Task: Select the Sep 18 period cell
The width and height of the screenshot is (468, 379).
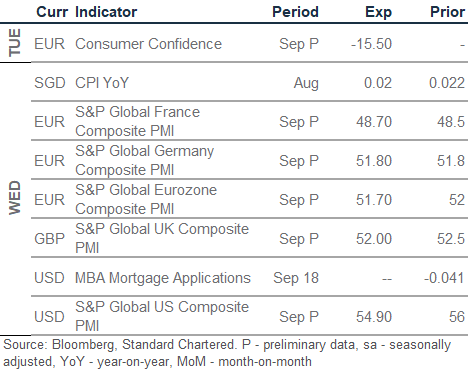Action: point(296,278)
